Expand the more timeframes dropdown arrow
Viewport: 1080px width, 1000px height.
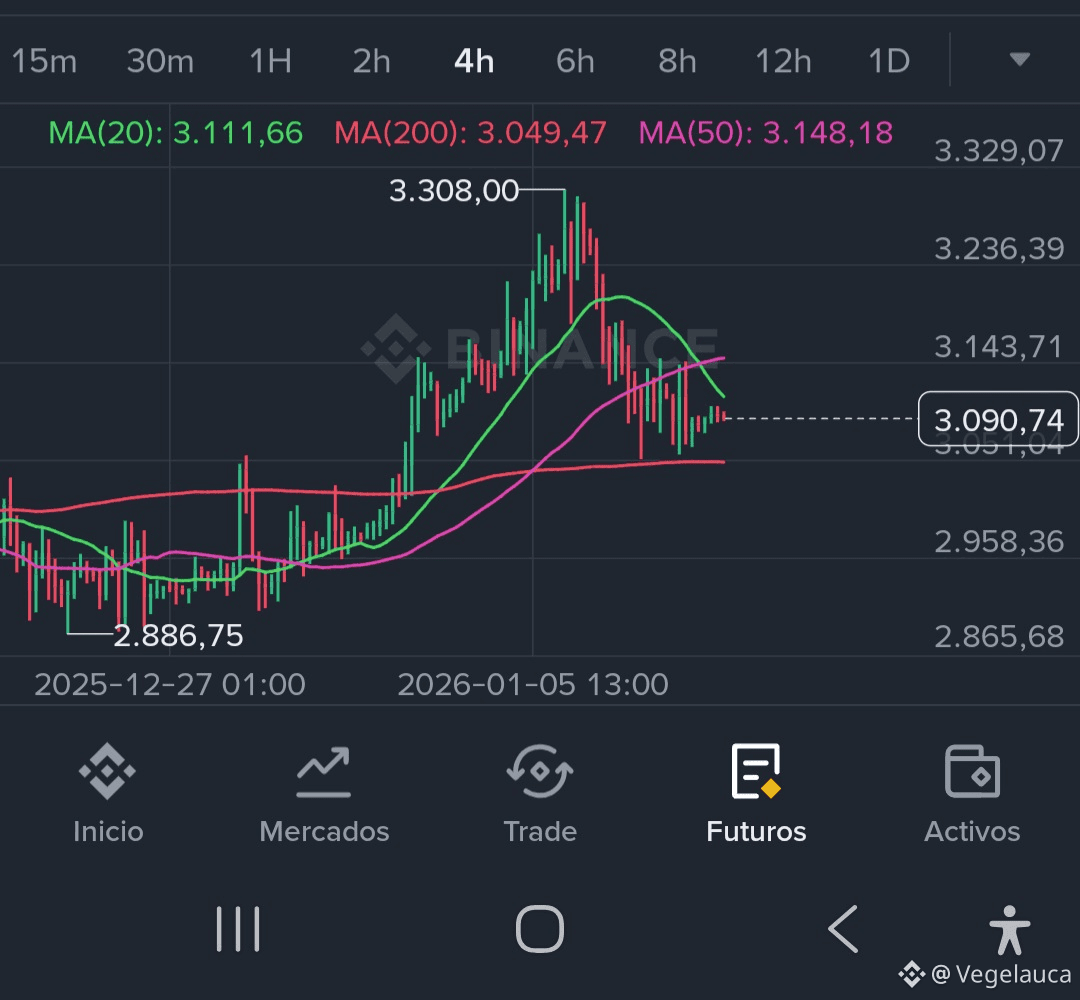[x=1019, y=61]
